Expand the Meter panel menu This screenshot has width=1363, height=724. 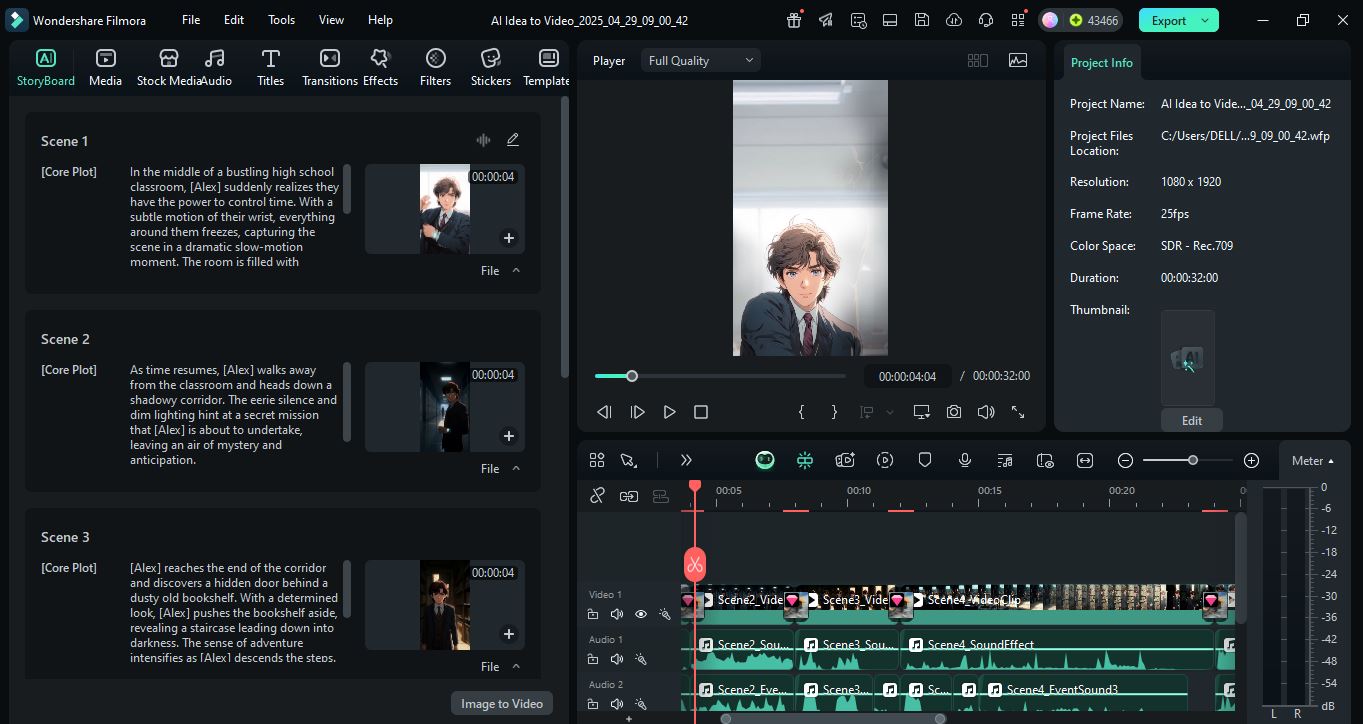pos(1313,461)
